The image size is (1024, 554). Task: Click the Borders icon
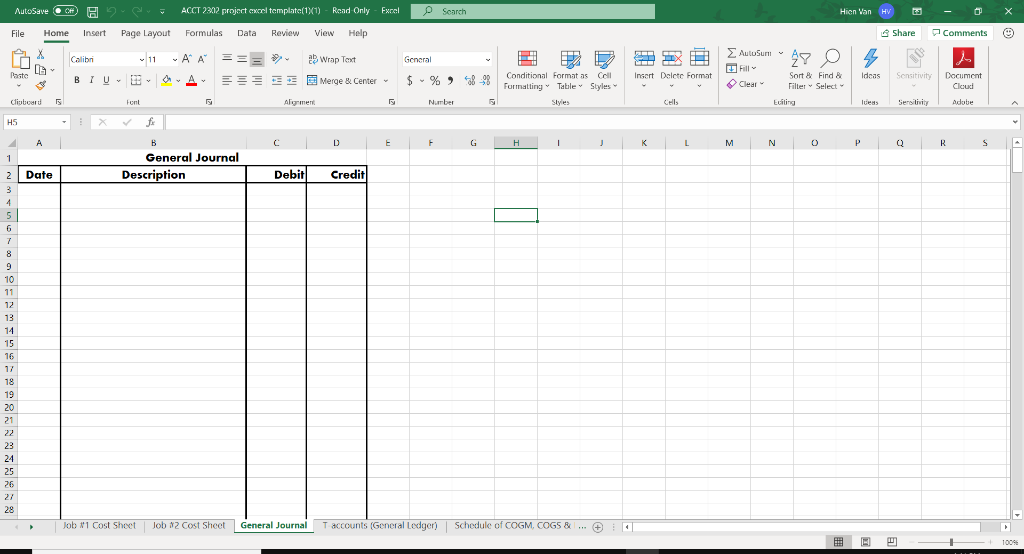click(x=135, y=80)
